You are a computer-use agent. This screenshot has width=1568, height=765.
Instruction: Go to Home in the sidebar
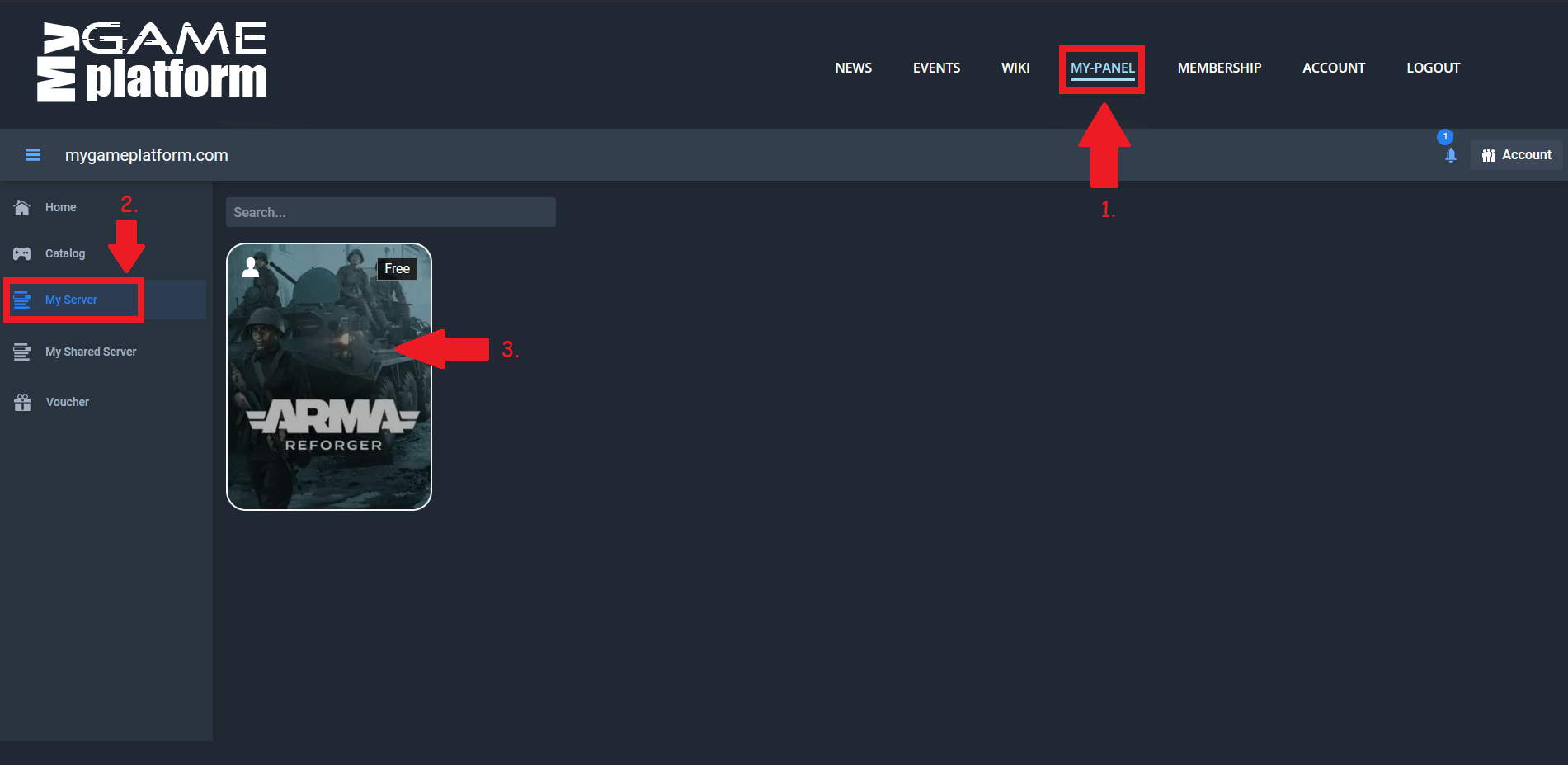[60, 207]
